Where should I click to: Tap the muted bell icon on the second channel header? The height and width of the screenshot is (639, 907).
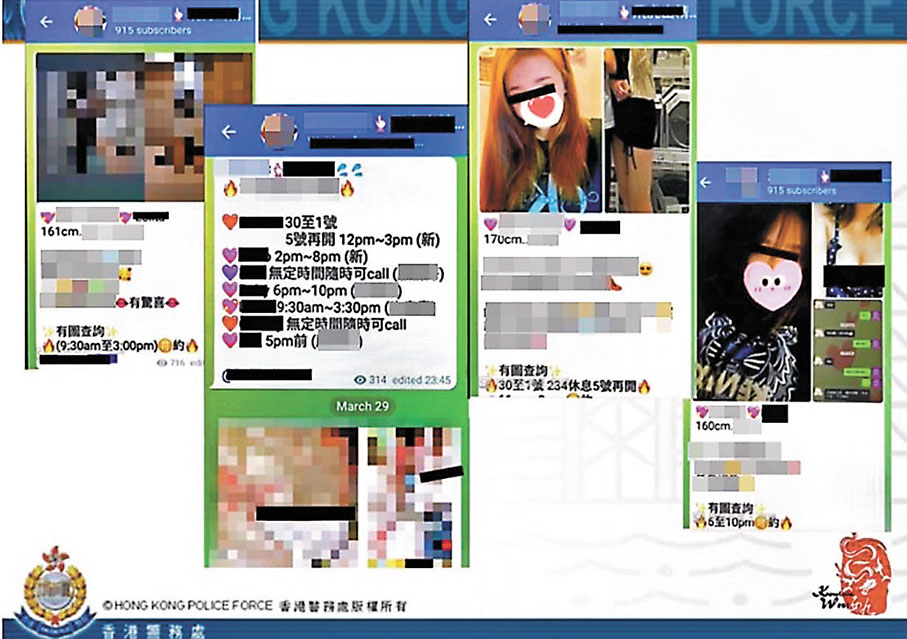380,122
